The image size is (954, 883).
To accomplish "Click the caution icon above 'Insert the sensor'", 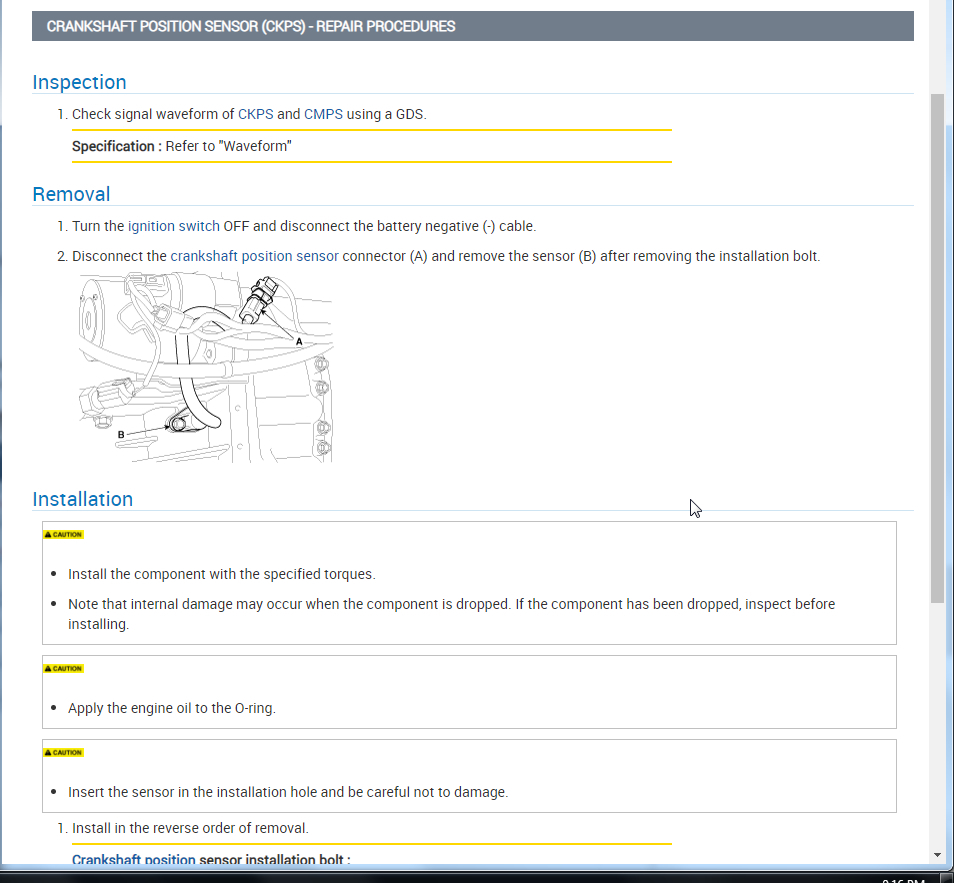I will [63, 752].
